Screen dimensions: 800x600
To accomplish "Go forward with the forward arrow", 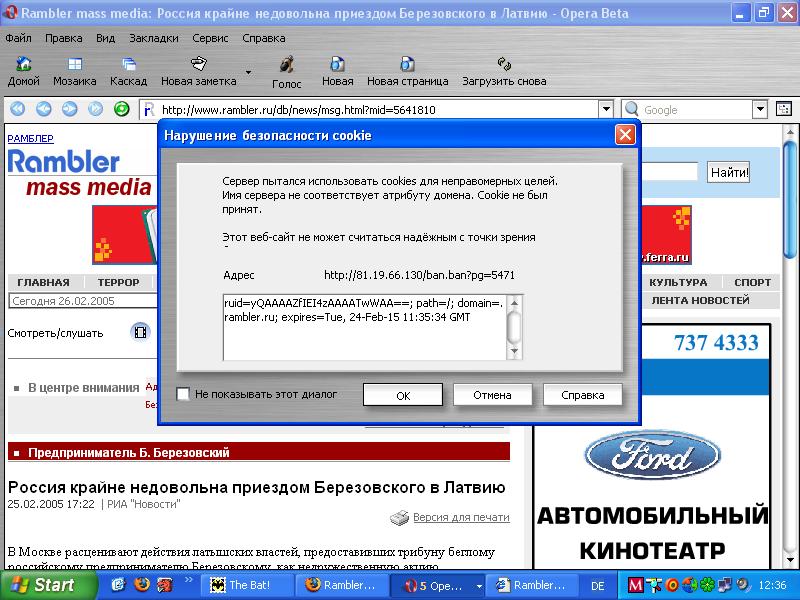I will [69, 109].
